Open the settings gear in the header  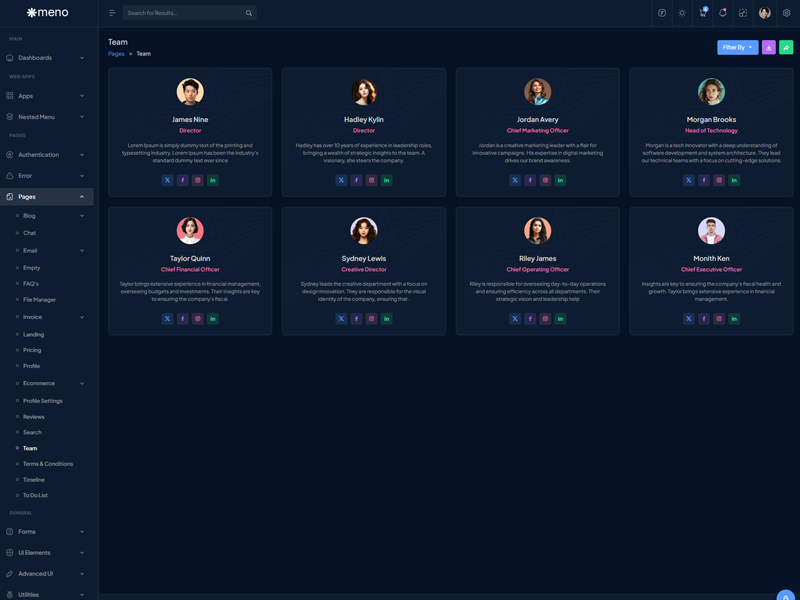786,13
